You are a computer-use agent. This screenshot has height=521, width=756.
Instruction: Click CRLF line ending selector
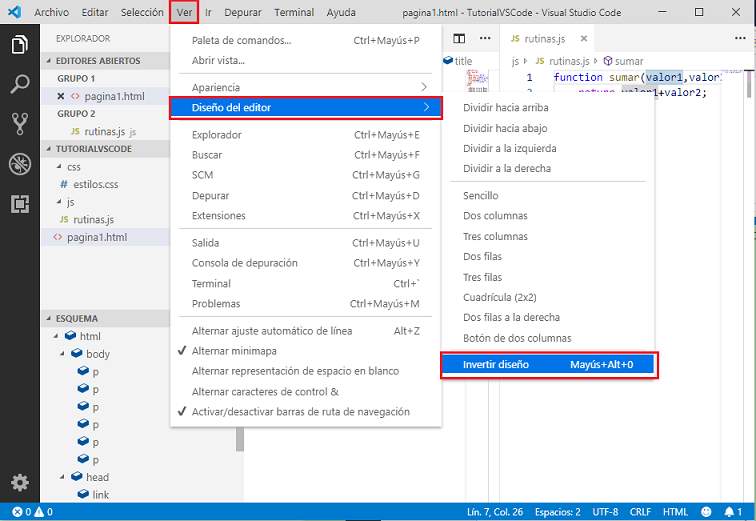point(640,512)
